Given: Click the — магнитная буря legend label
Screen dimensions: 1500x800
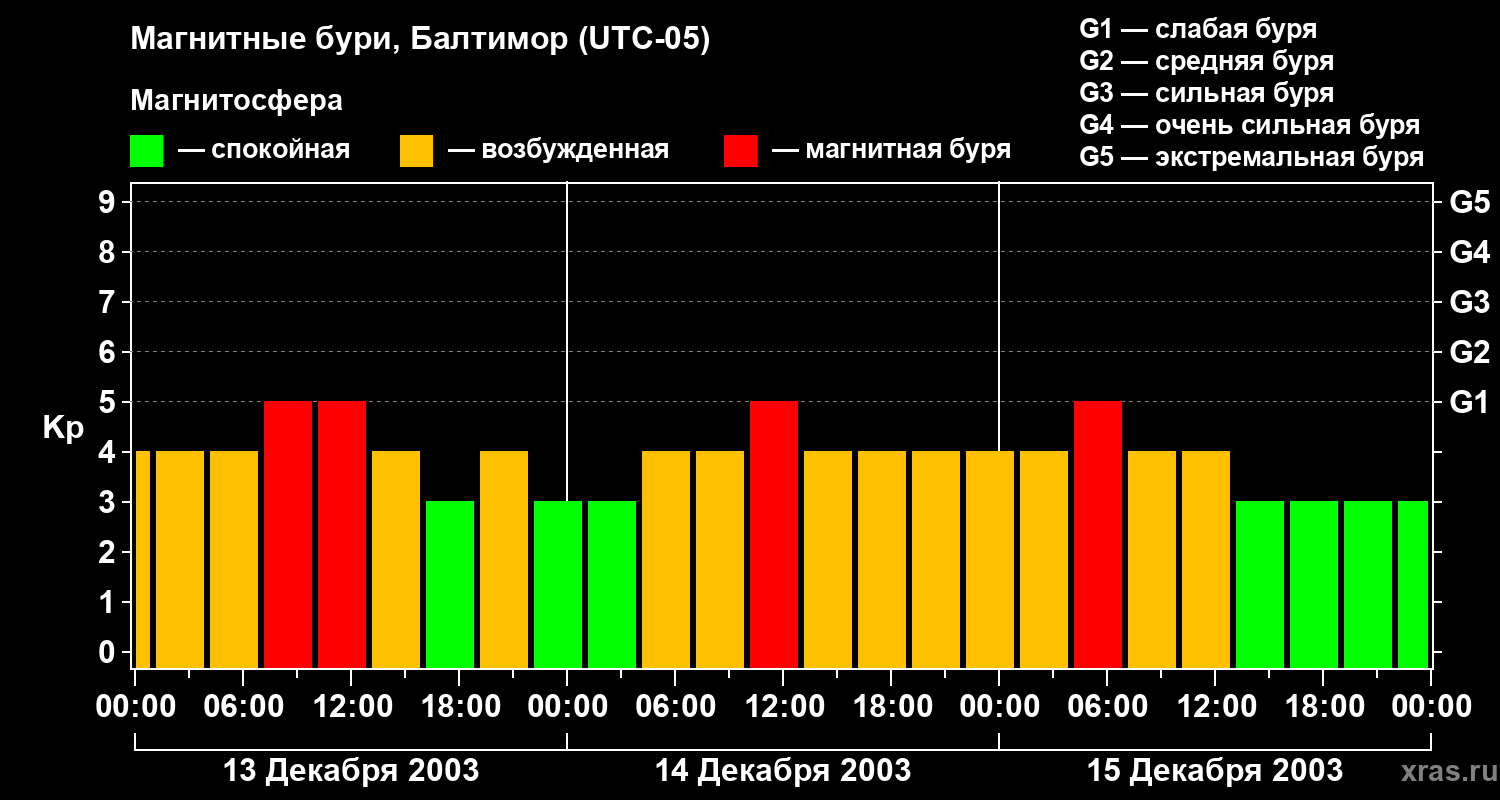Looking at the screenshot, I should [x=891, y=150].
